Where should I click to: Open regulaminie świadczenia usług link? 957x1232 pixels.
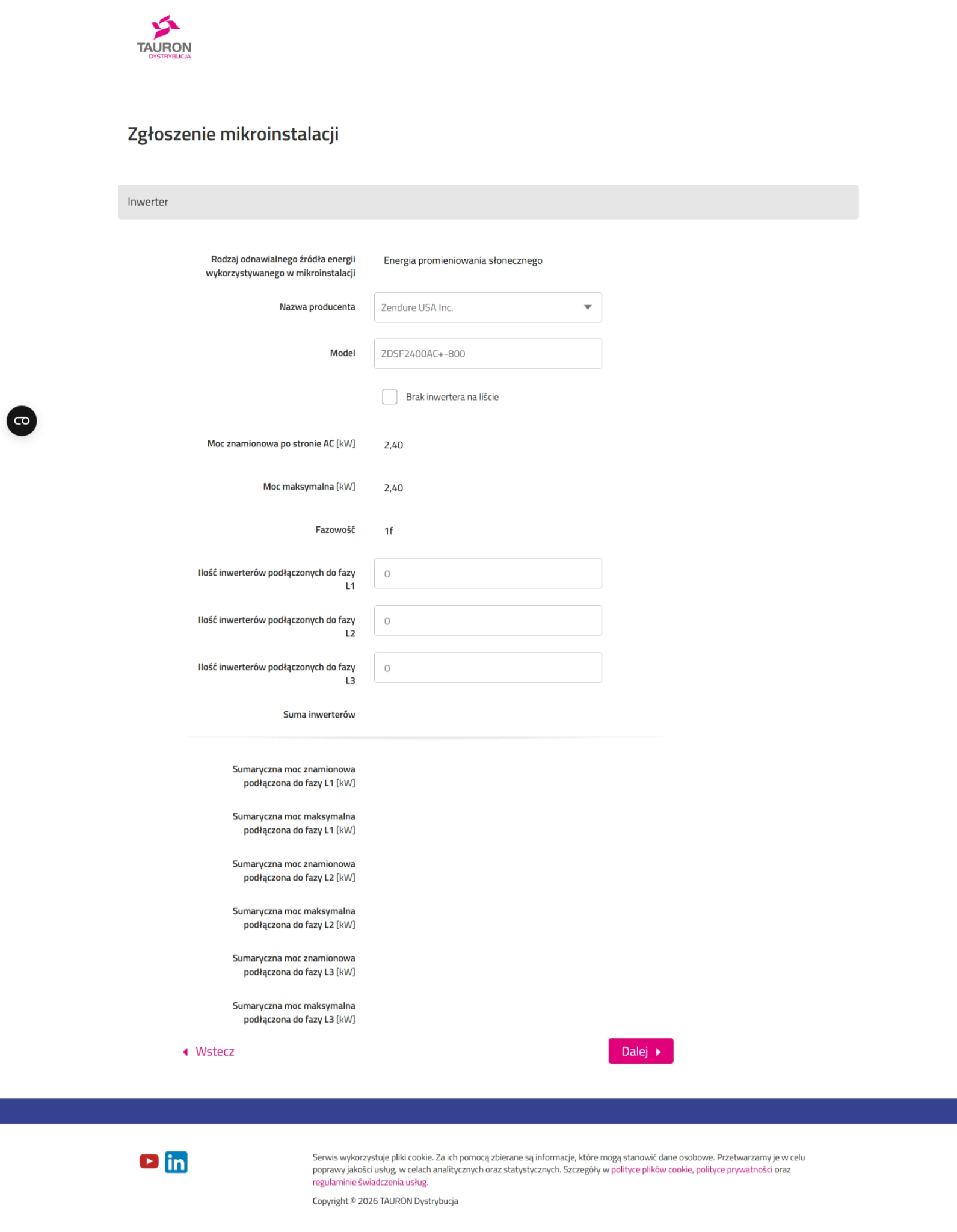coord(370,1182)
